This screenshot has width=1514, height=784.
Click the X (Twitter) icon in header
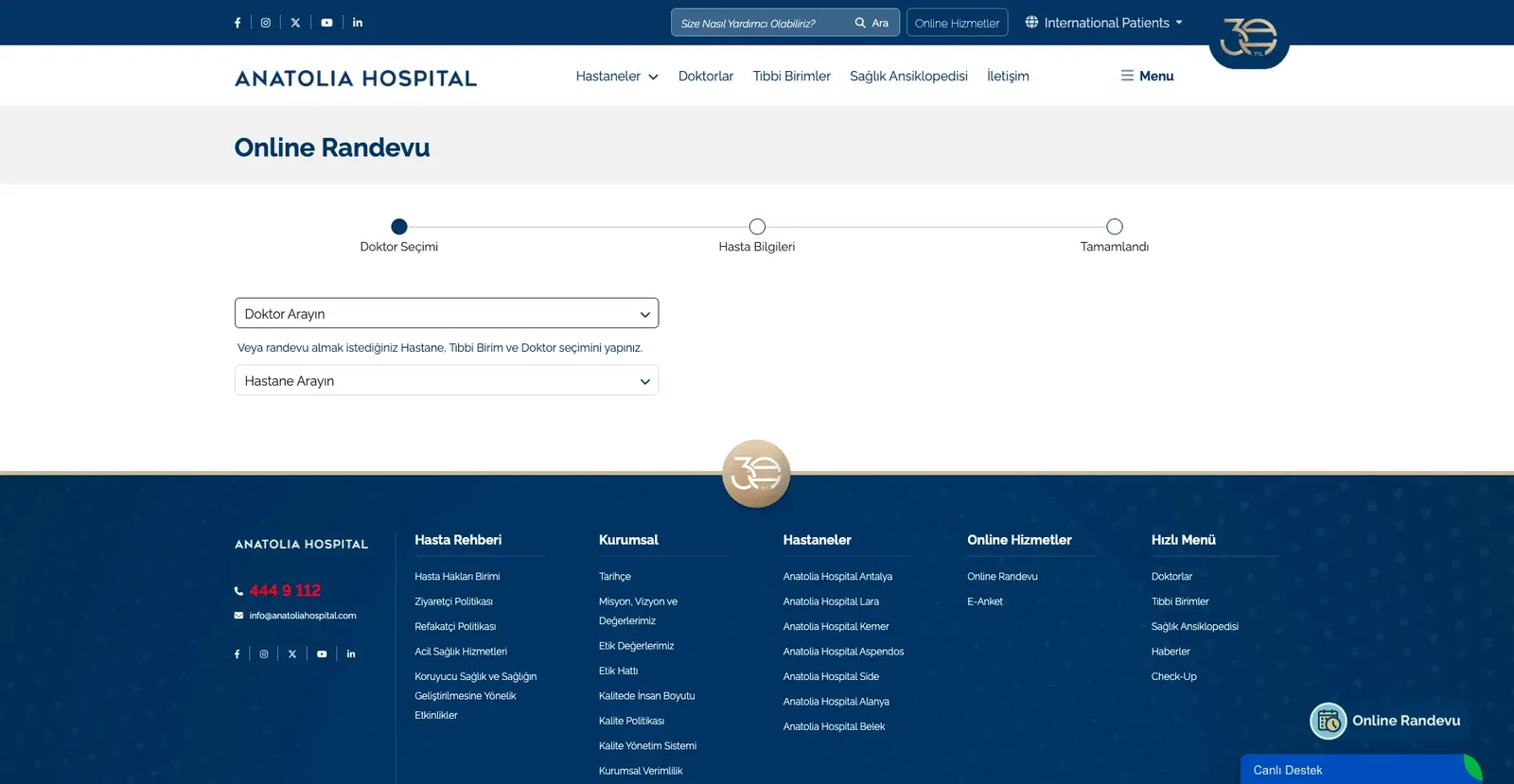(x=295, y=23)
